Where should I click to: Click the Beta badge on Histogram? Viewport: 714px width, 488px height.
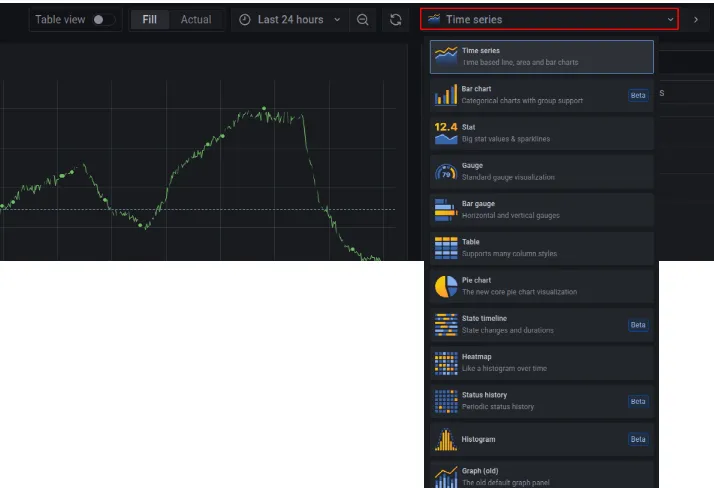point(638,439)
